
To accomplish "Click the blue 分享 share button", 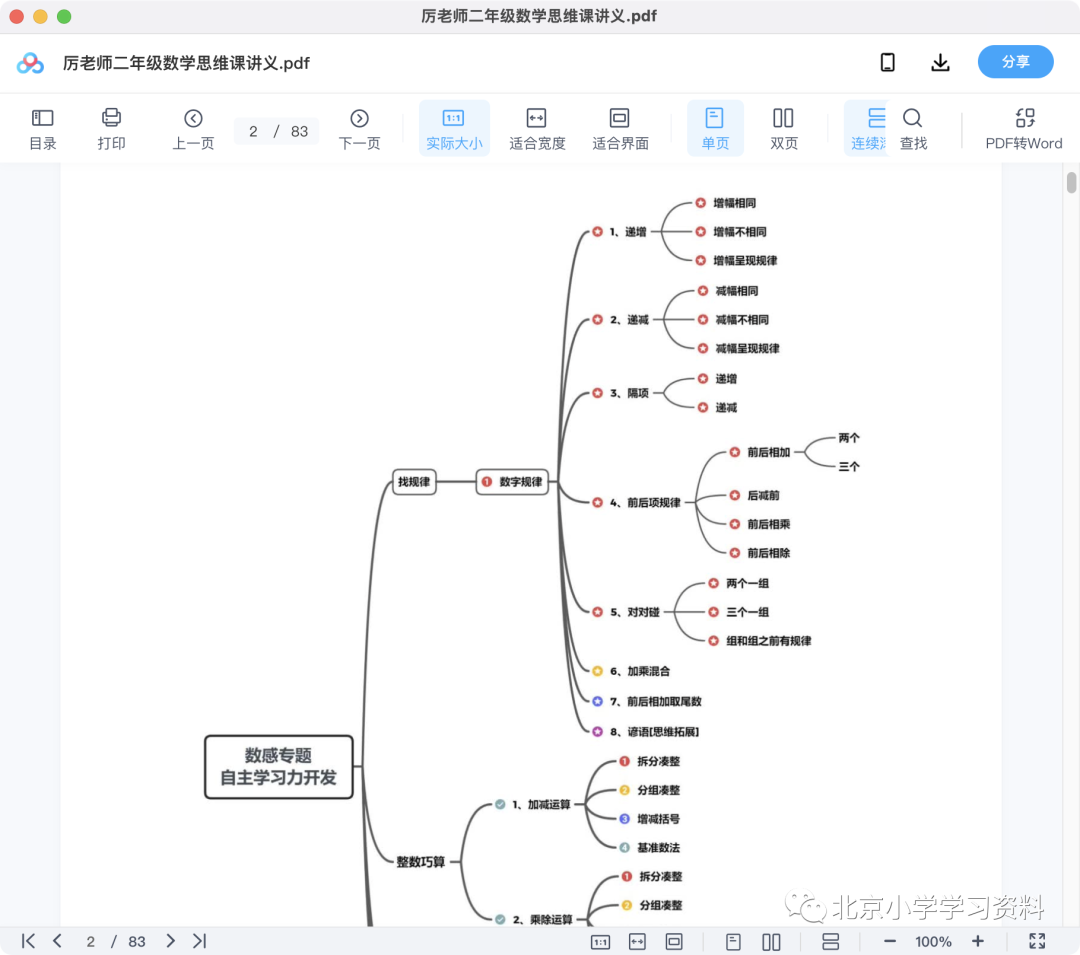I will click(1015, 62).
